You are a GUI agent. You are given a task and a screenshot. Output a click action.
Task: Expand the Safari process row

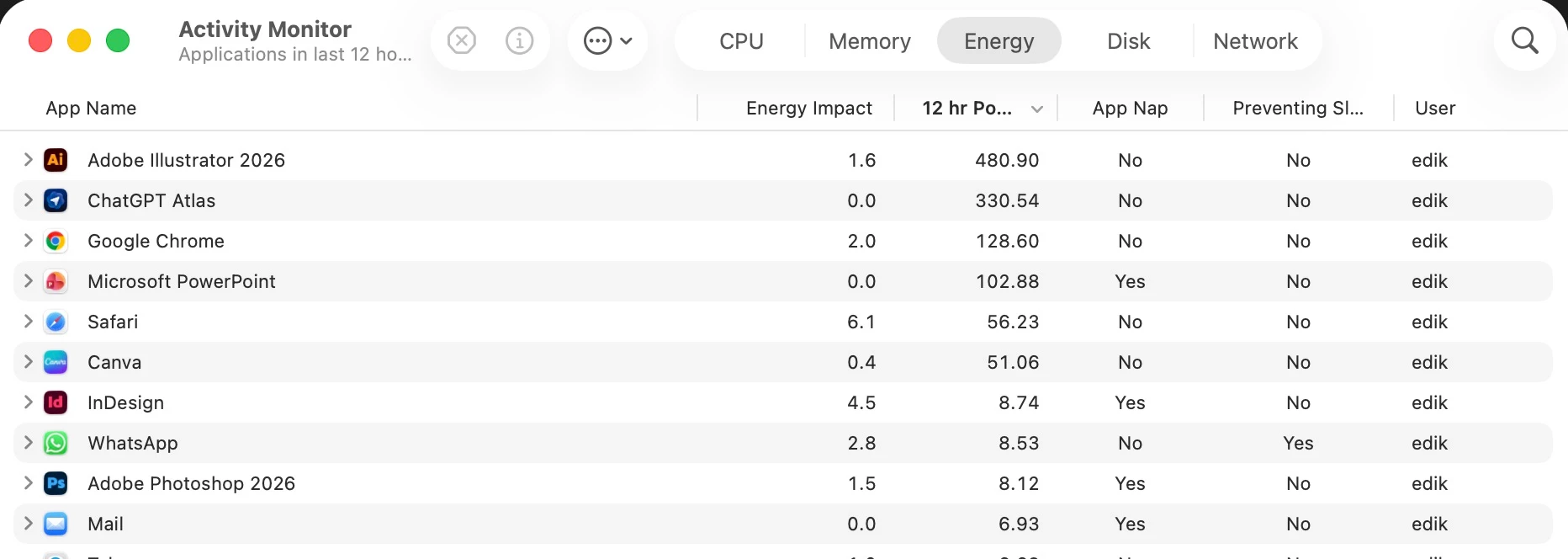[x=28, y=322]
